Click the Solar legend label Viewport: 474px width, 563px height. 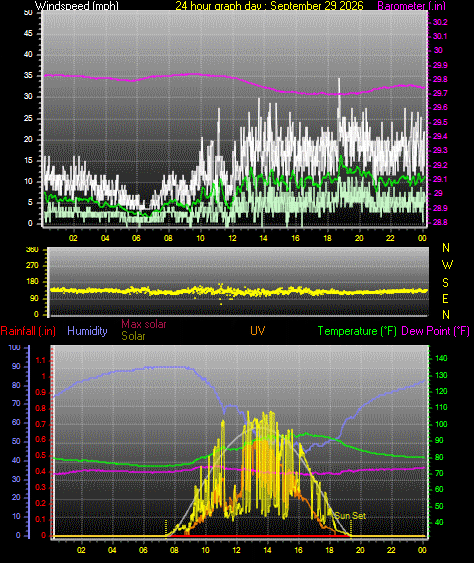(133, 336)
